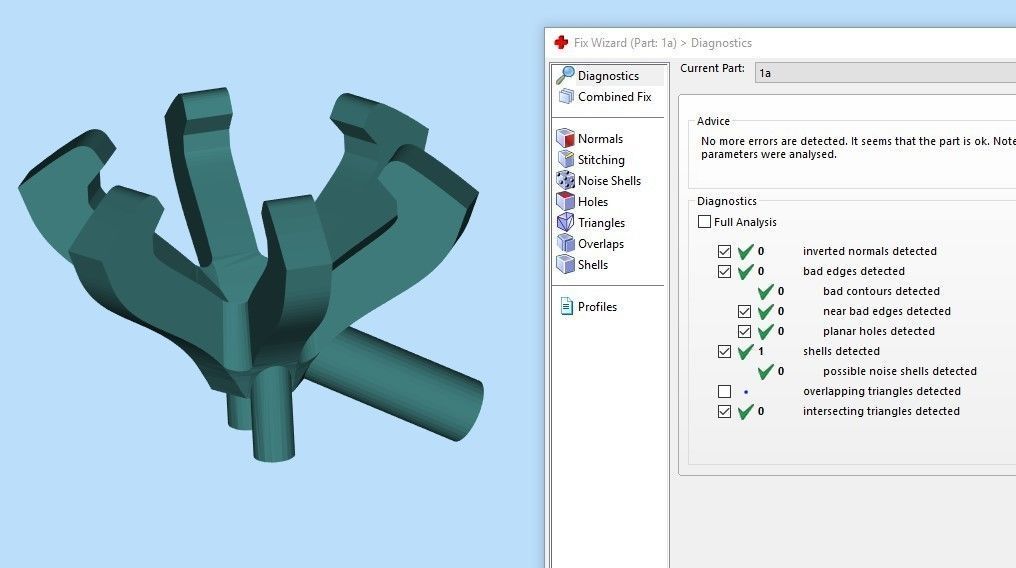Uncheck shells detected checkbox
This screenshot has height=568, width=1016.
[x=724, y=352]
